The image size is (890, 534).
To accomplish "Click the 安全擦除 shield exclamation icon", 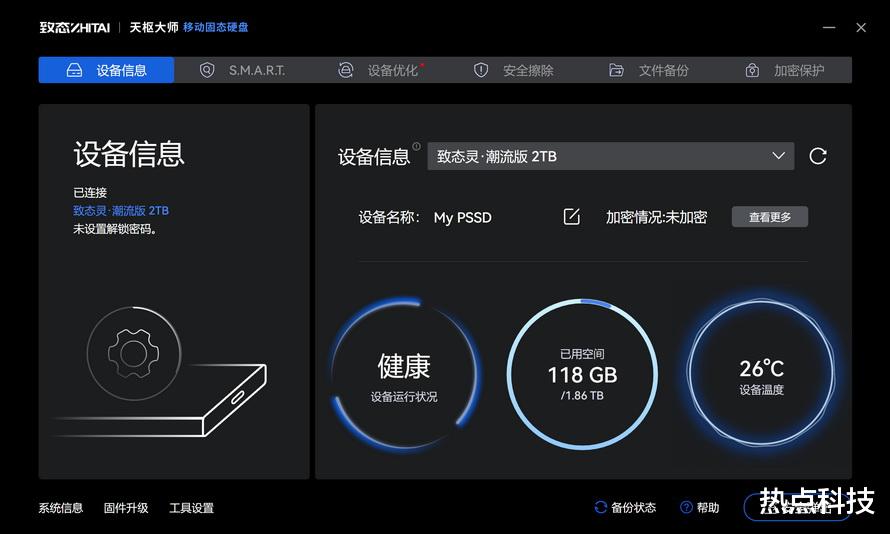I will [481, 70].
